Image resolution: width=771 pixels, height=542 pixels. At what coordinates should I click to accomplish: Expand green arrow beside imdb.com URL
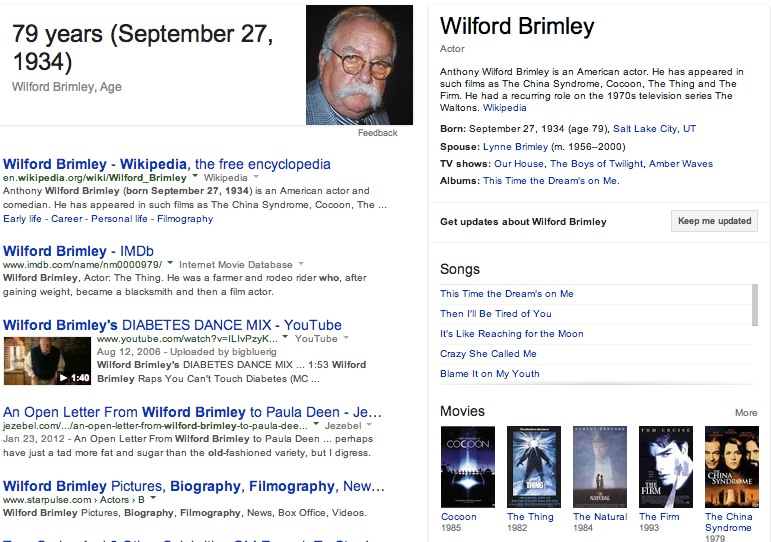click(x=170, y=263)
